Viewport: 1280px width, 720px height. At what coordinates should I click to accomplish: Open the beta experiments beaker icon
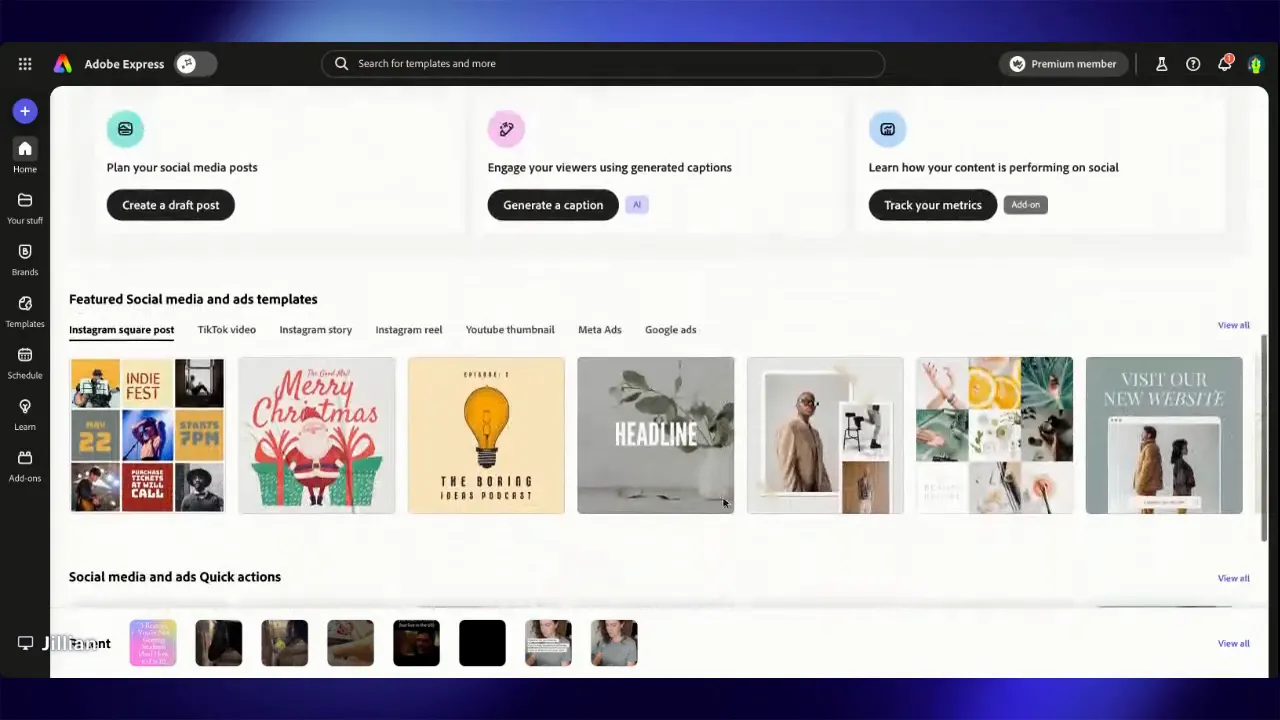[x=1161, y=63]
